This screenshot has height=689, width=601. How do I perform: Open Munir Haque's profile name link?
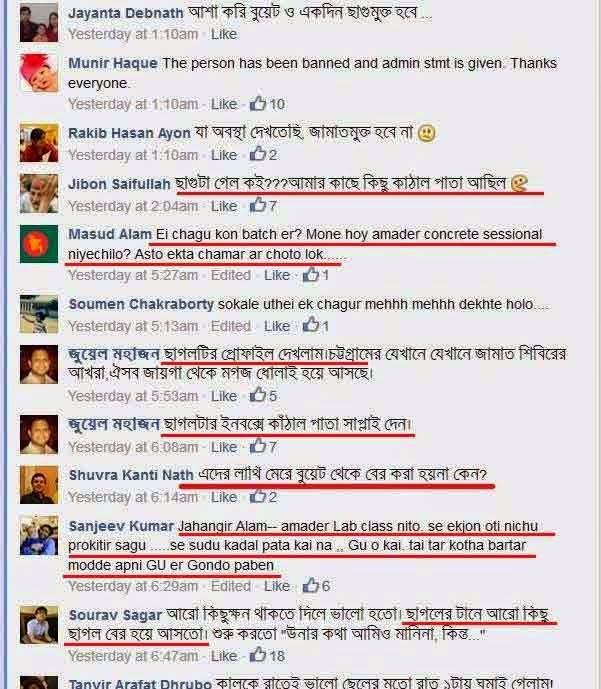(113, 63)
